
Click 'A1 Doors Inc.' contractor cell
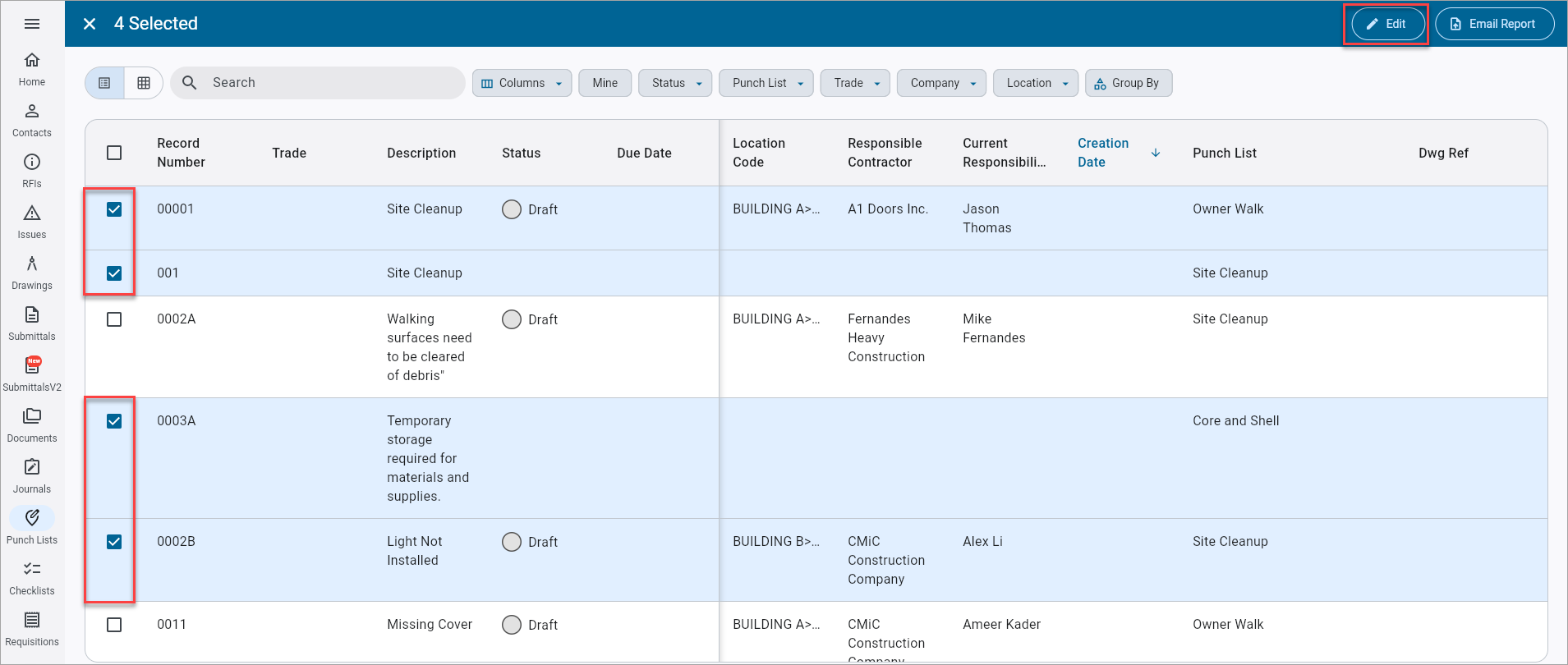pos(888,209)
